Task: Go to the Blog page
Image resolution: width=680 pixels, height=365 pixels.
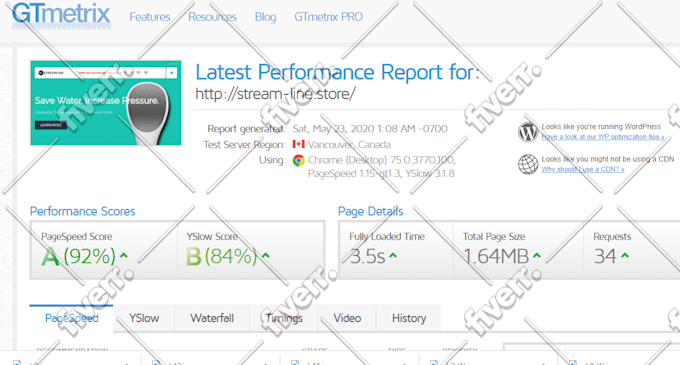Action: 265,17
